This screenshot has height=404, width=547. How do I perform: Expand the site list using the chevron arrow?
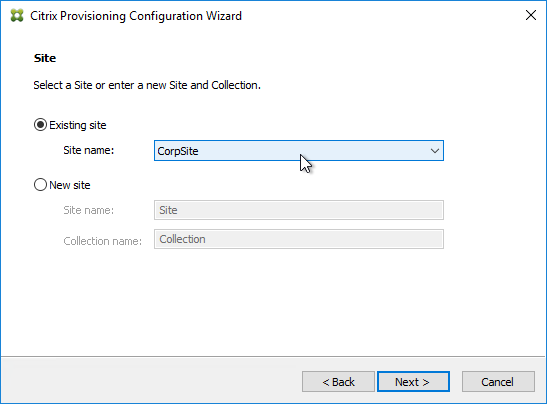pyautogui.click(x=435, y=151)
